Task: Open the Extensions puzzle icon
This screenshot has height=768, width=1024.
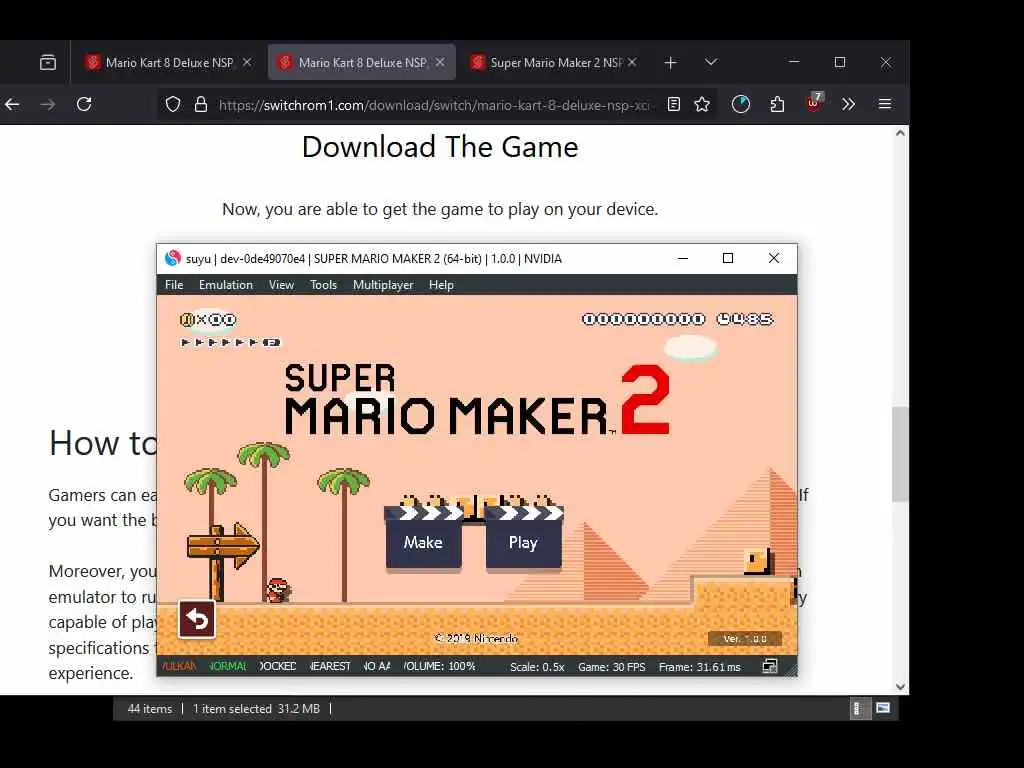Action: (777, 104)
